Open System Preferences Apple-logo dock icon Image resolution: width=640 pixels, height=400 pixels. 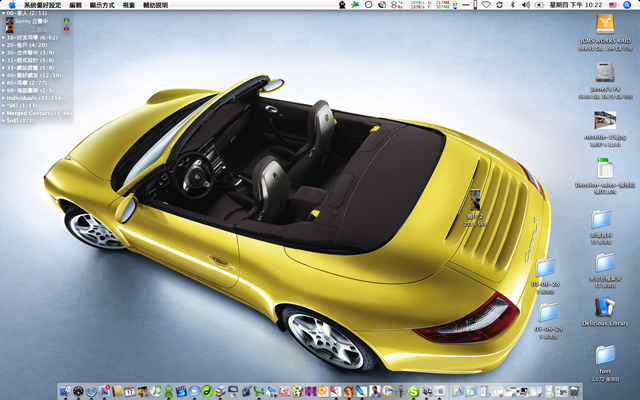pos(439,391)
